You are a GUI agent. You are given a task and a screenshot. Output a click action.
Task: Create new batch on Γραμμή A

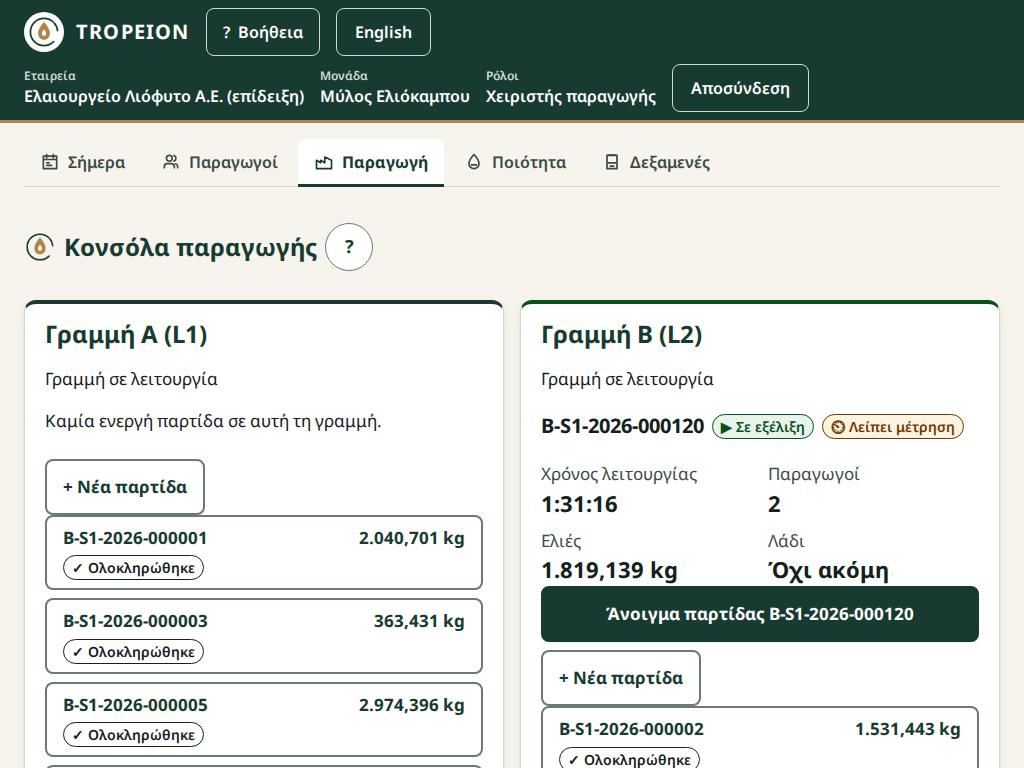(125, 487)
